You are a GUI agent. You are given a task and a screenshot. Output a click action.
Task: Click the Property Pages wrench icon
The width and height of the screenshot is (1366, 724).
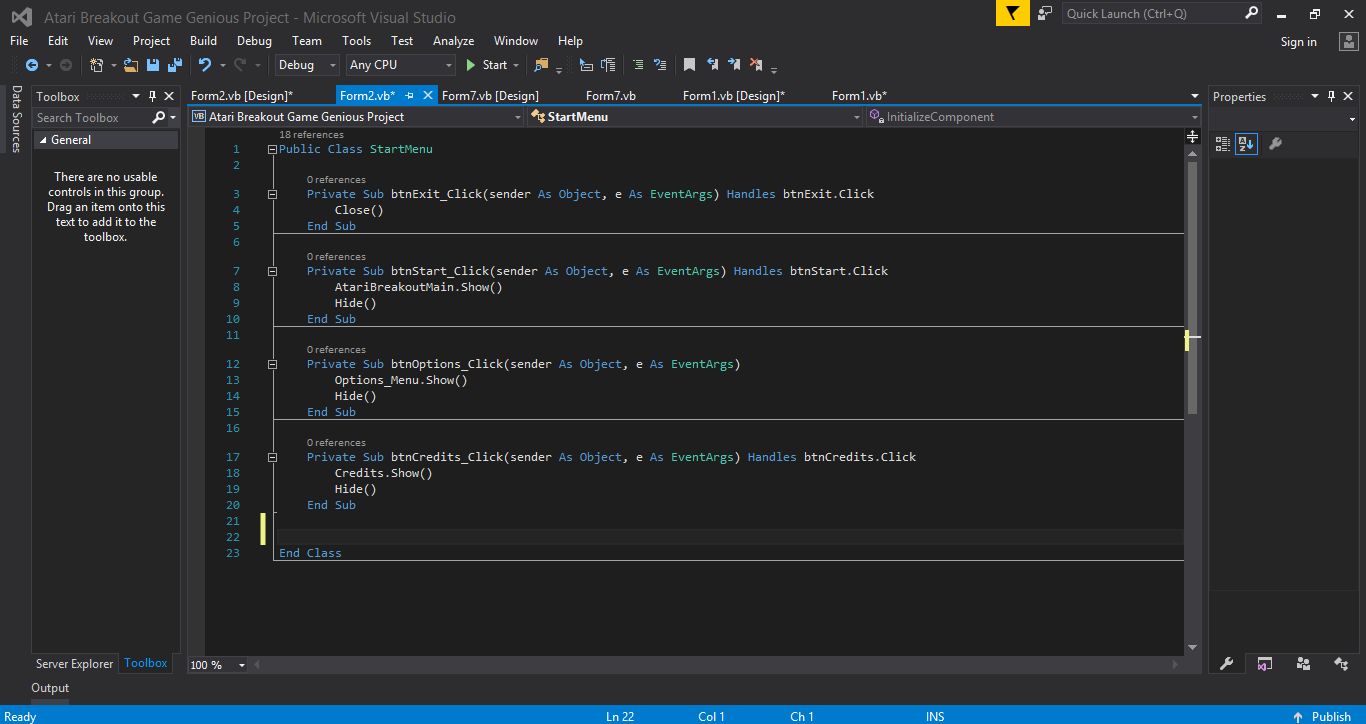coord(1275,144)
